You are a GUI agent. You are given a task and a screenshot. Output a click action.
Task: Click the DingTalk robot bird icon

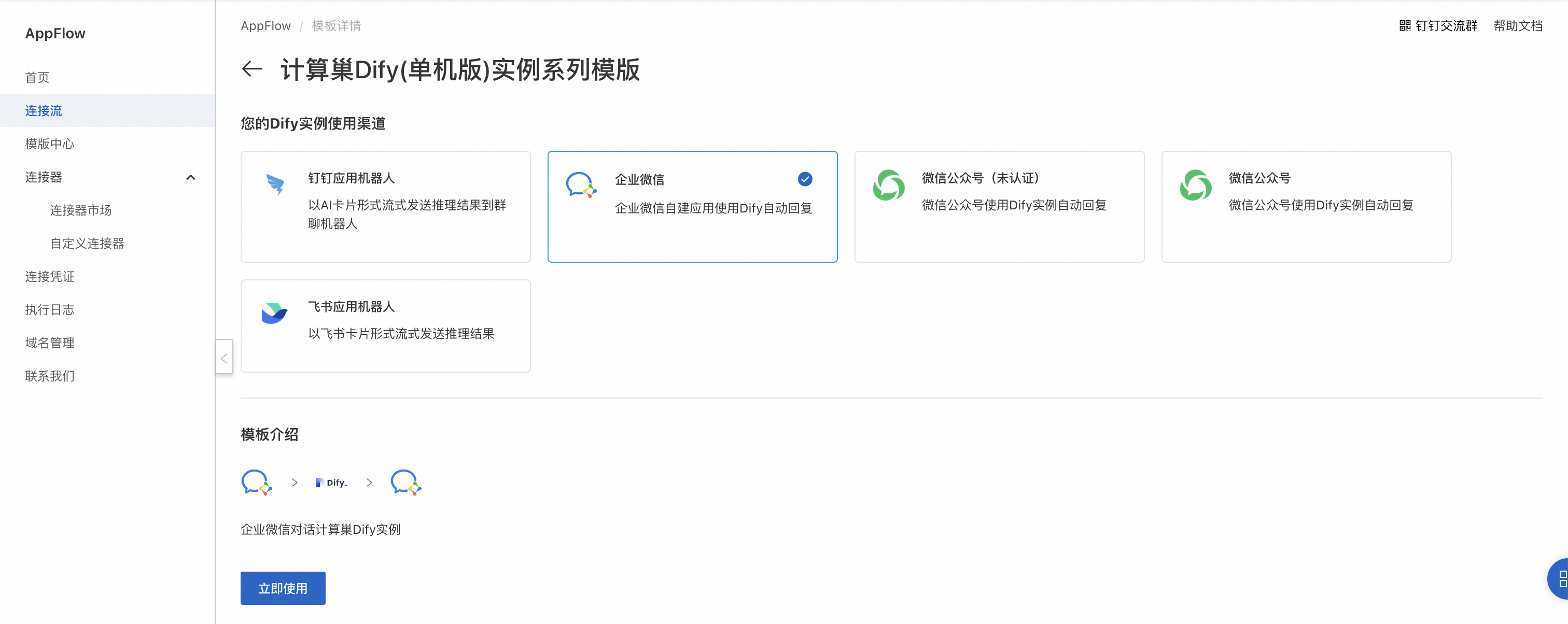276,183
